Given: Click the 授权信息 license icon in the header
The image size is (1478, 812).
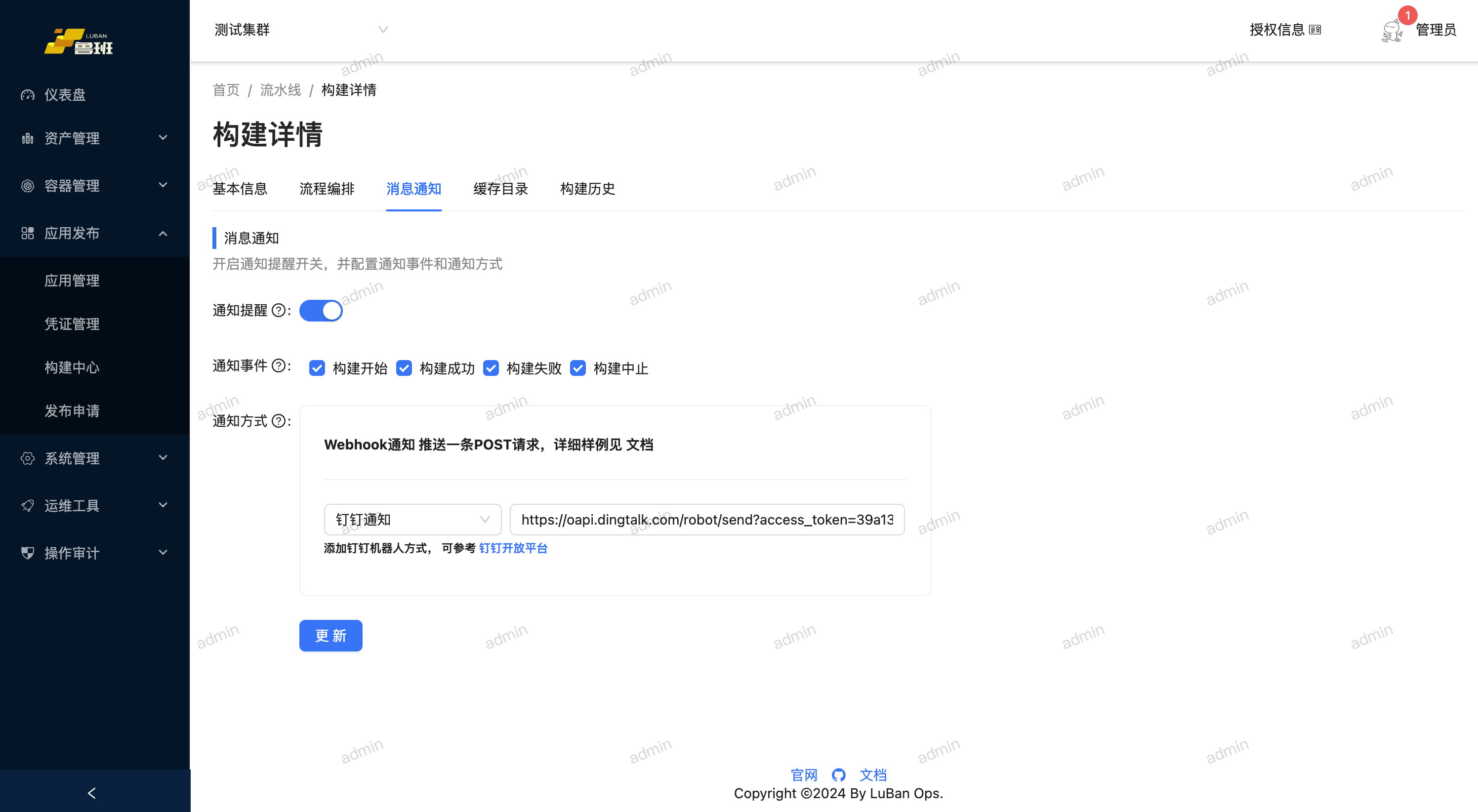Looking at the screenshot, I should 1315,30.
